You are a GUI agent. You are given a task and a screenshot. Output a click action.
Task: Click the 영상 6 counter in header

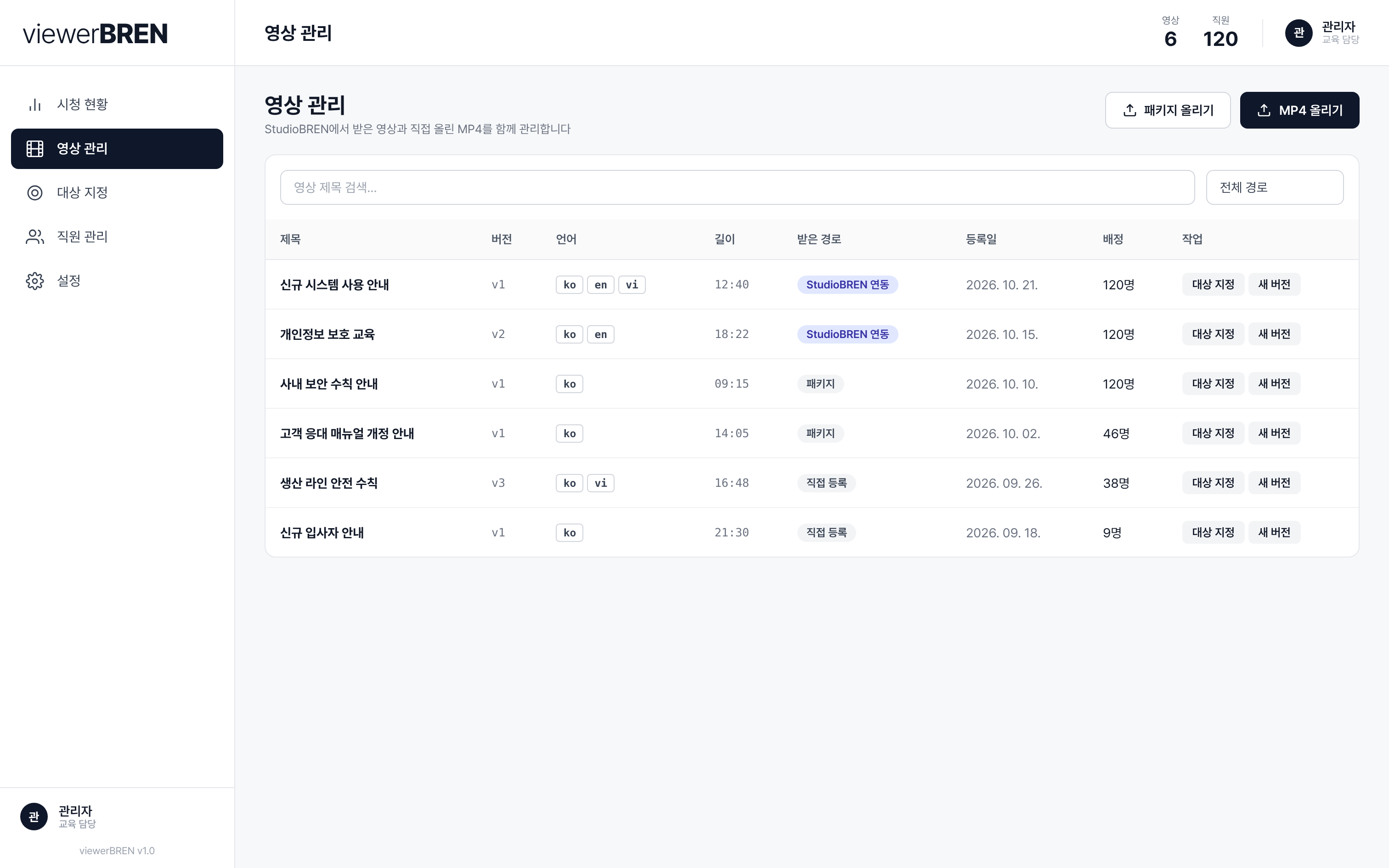click(x=1170, y=33)
